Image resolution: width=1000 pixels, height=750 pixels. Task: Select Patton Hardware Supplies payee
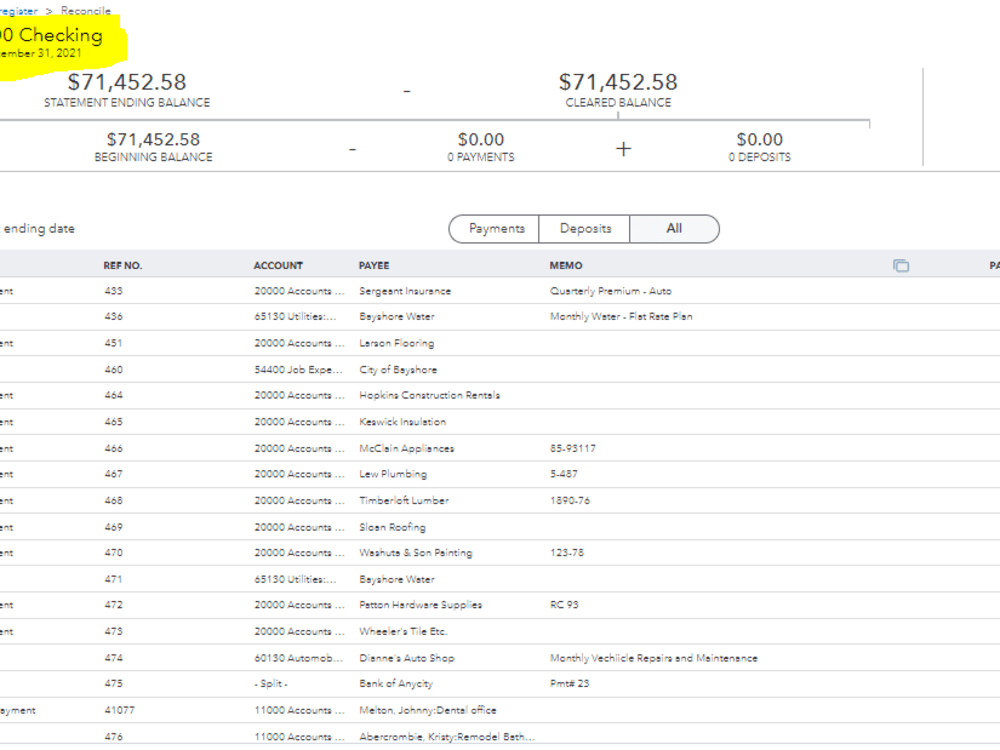click(x=420, y=605)
